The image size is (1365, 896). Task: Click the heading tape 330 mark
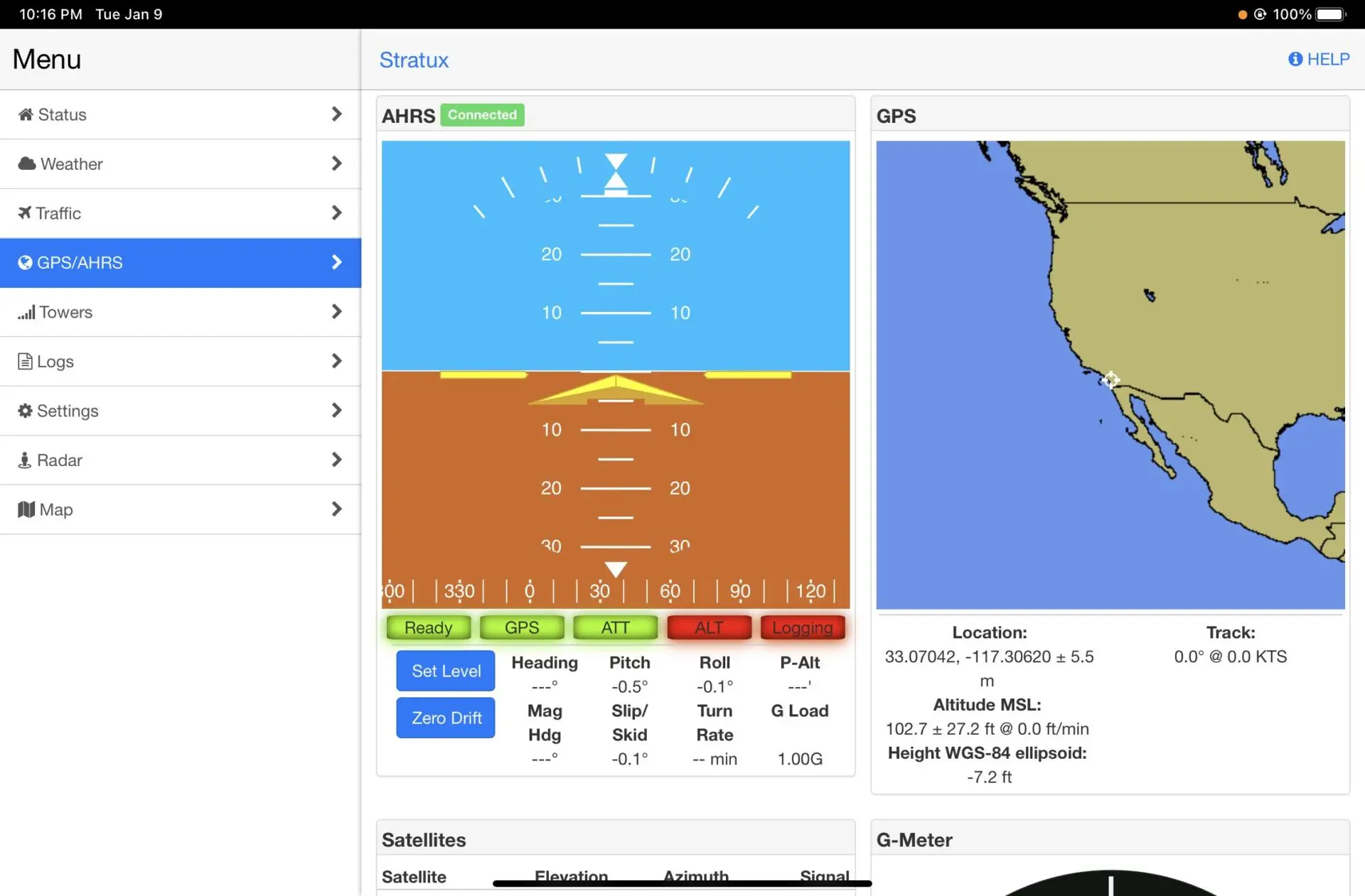(459, 590)
